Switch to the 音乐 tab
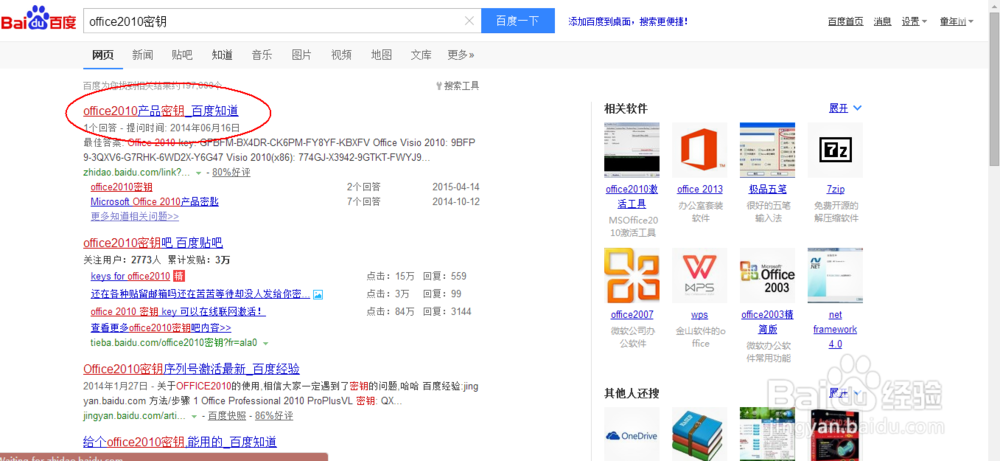 pyautogui.click(x=261, y=55)
